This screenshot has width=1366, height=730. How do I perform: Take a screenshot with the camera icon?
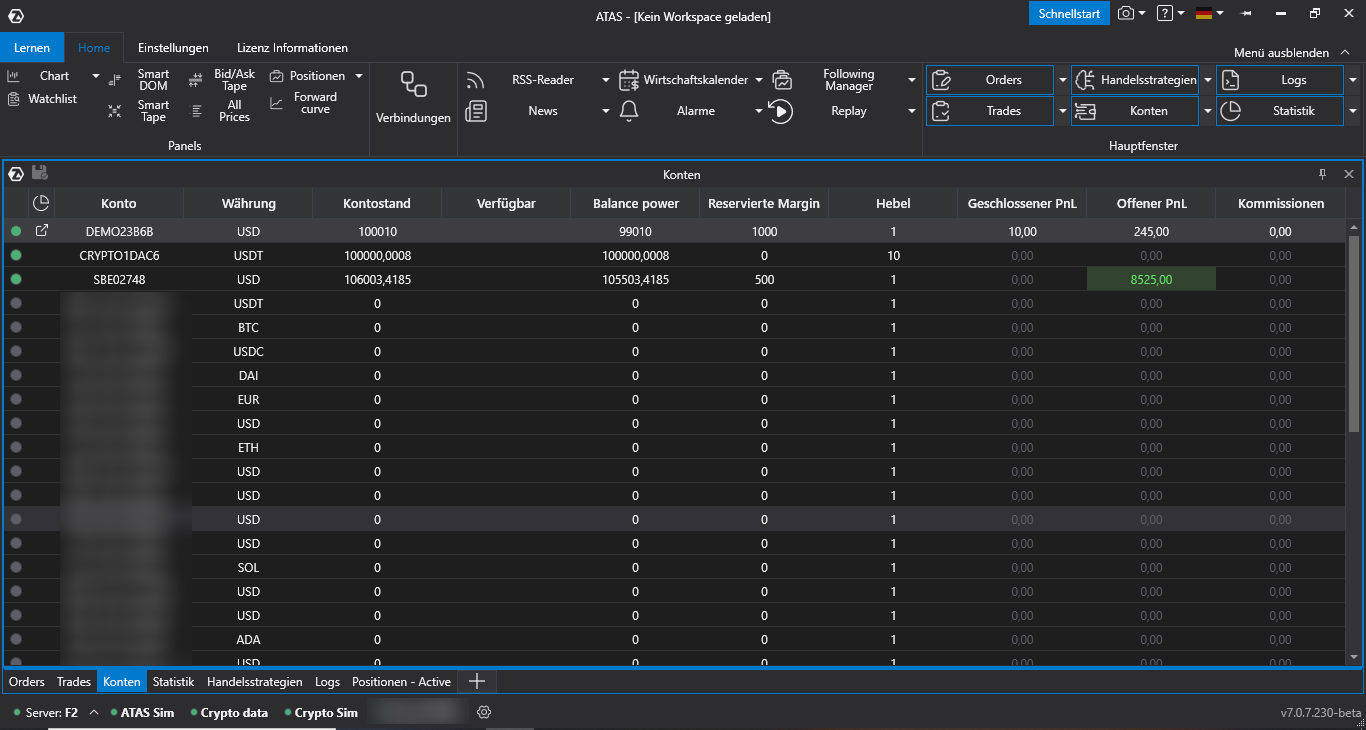click(1126, 13)
